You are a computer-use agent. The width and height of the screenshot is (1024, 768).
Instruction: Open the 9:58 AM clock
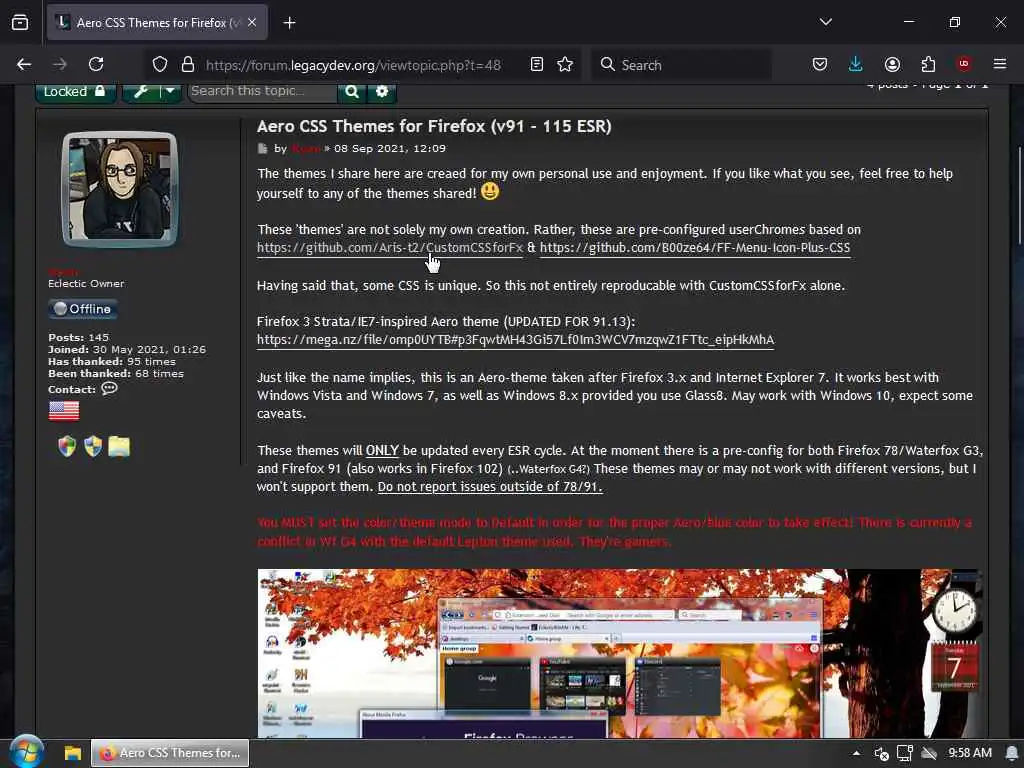click(970, 753)
